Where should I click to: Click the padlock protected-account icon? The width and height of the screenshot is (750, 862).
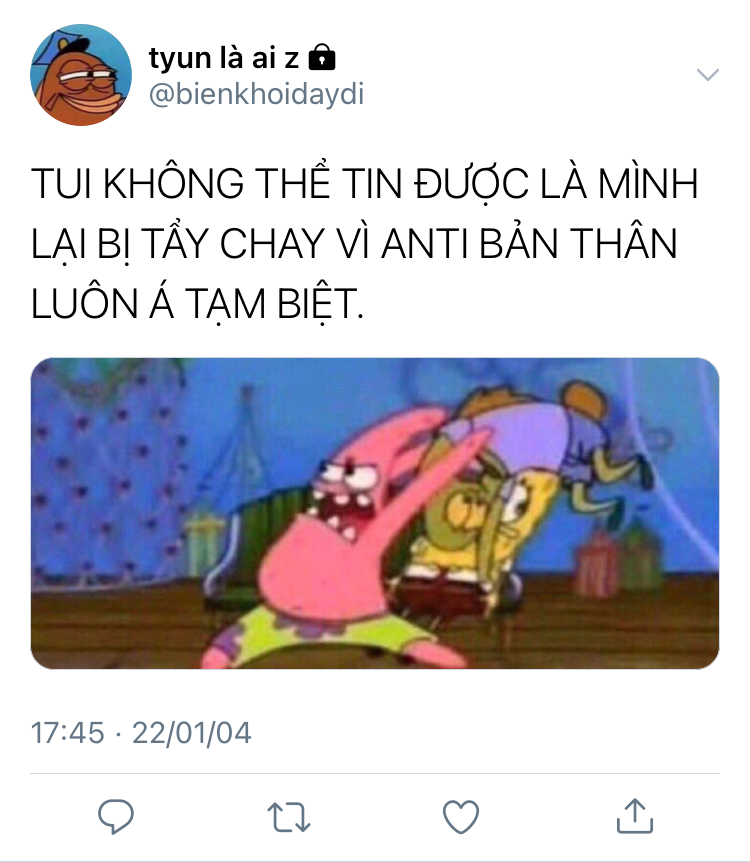pyautogui.click(x=322, y=57)
